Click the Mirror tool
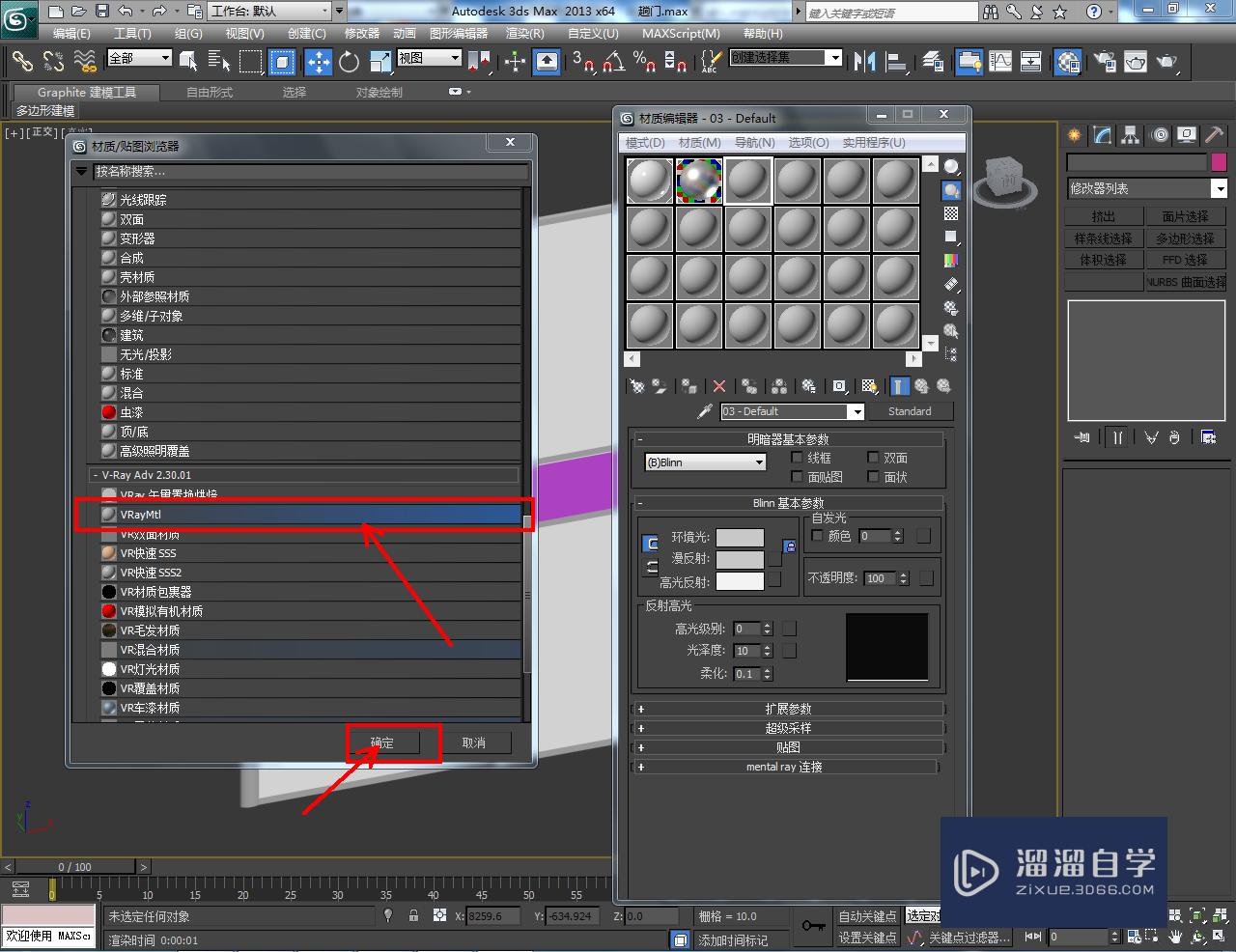The width and height of the screenshot is (1236, 952). pos(865,62)
